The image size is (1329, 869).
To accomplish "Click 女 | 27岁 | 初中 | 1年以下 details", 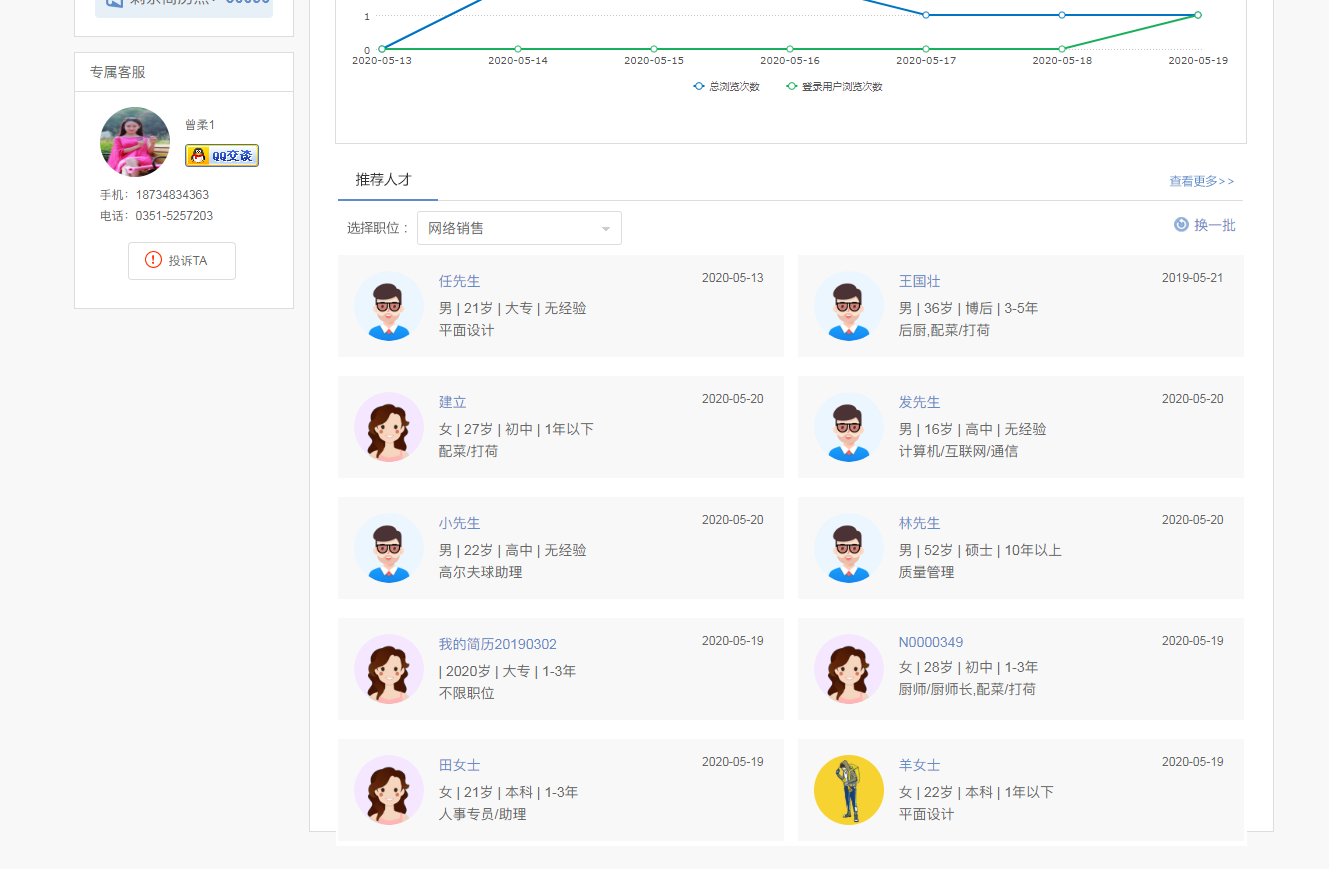I will (x=516, y=429).
